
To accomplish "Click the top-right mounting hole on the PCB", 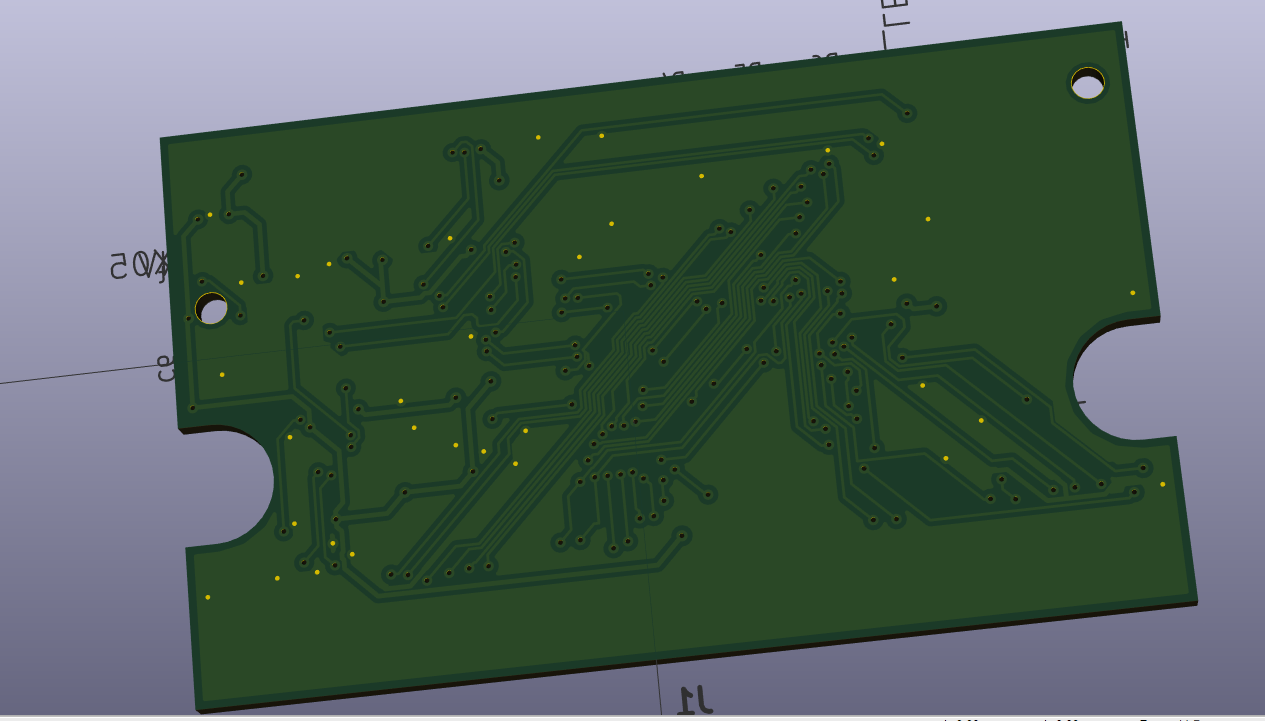I will point(1088,83).
